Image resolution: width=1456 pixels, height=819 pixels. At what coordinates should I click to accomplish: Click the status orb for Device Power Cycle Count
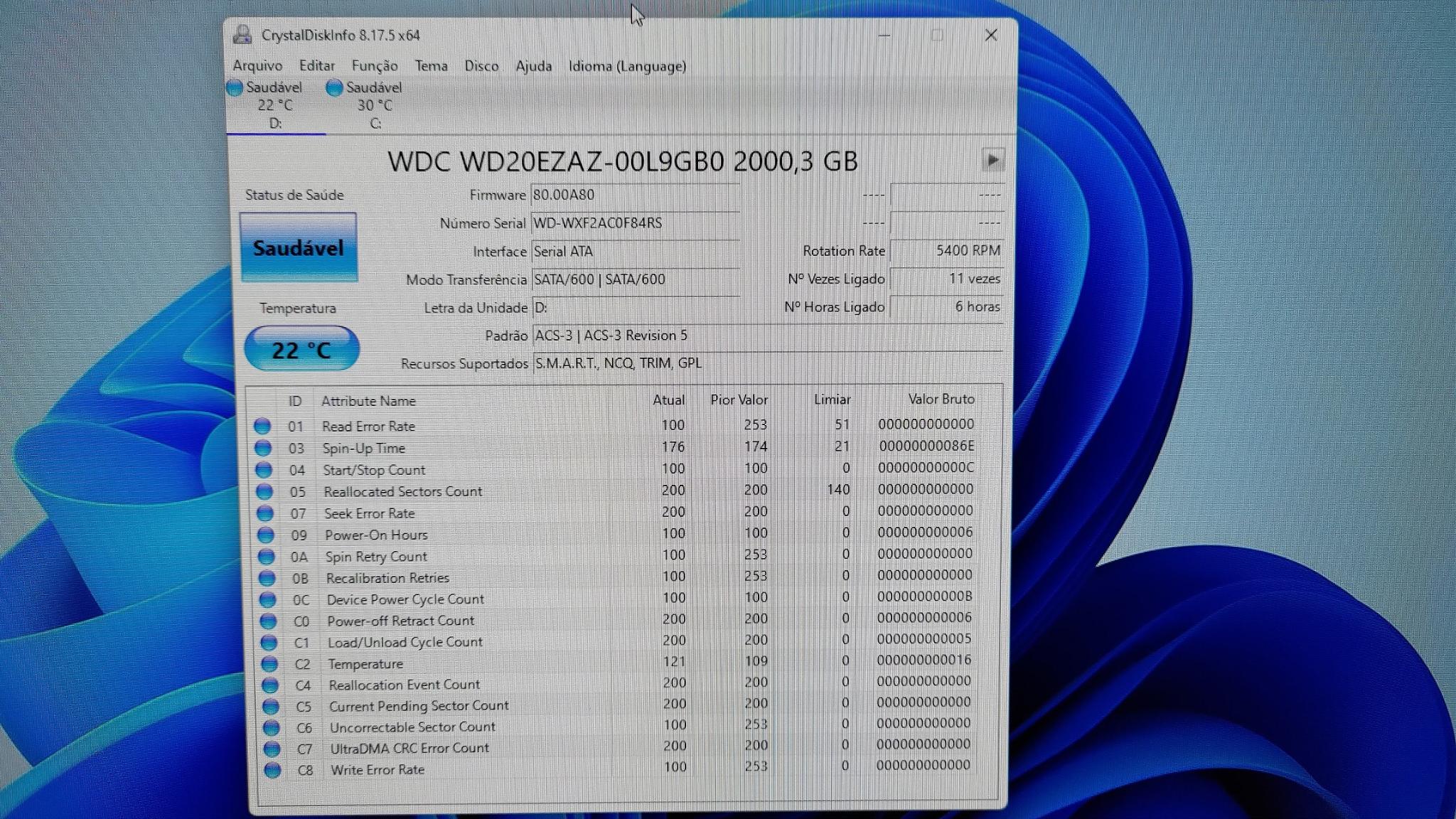point(268,599)
